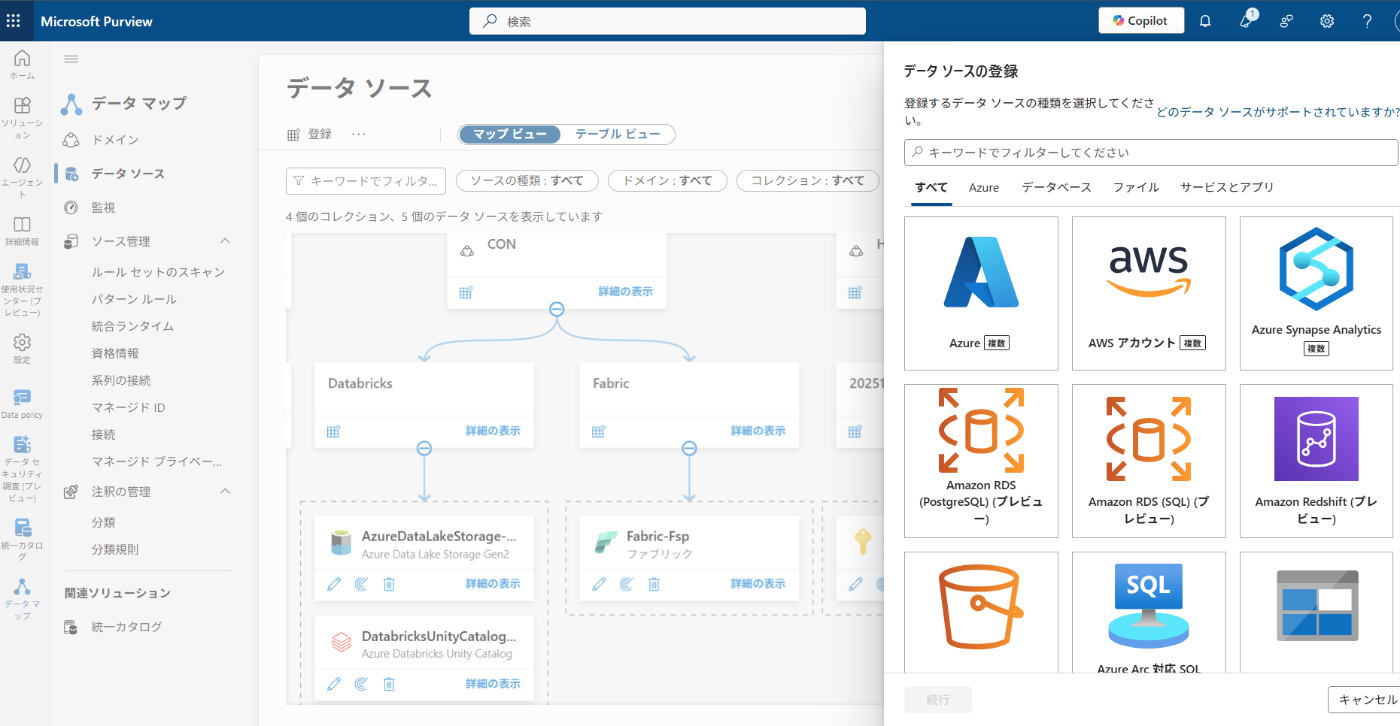The image size is (1400, 726).
Task: Click the Databricks collection grid icon
Action: pyautogui.click(x=334, y=431)
